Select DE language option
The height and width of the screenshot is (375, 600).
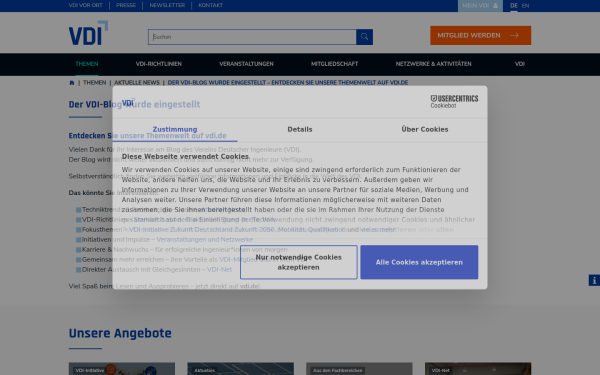tap(514, 6)
